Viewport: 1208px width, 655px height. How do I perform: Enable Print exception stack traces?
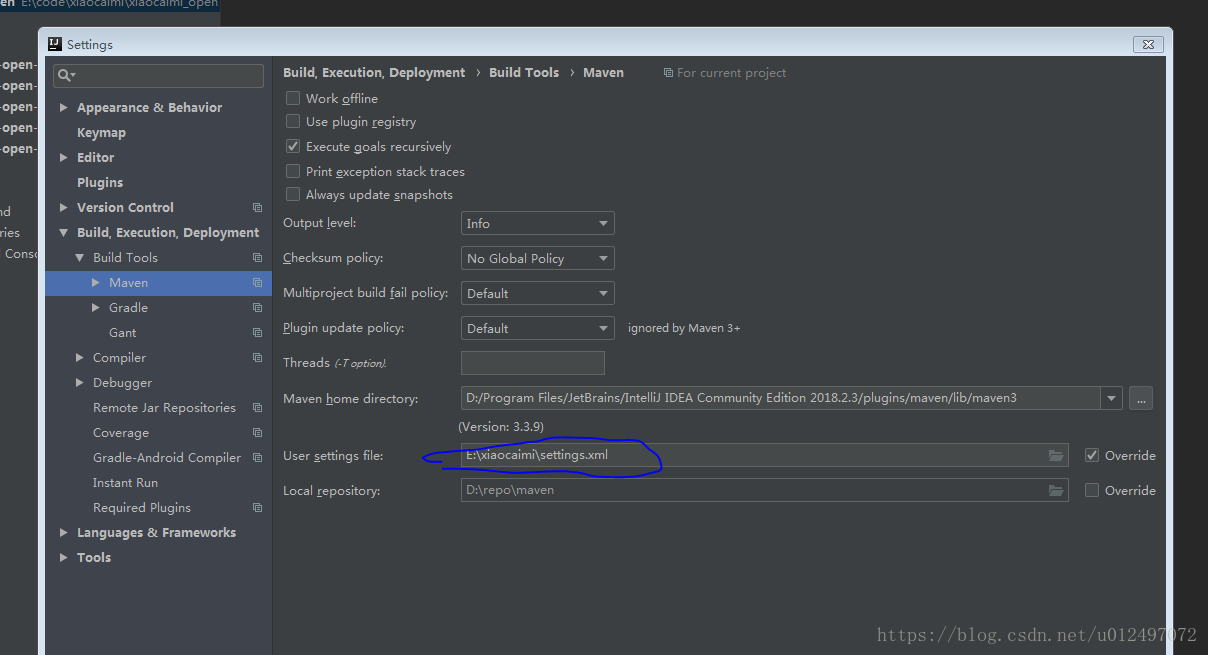point(293,171)
